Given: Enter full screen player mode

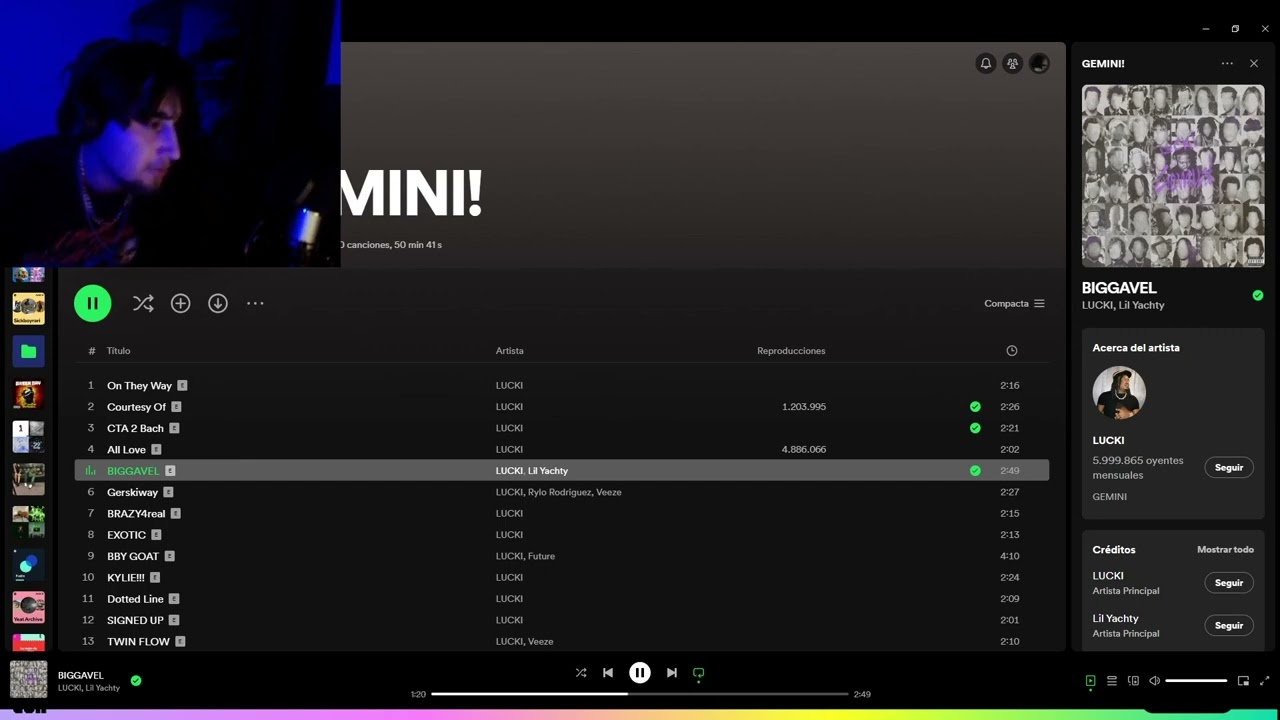Looking at the screenshot, I should (1264, 681).
